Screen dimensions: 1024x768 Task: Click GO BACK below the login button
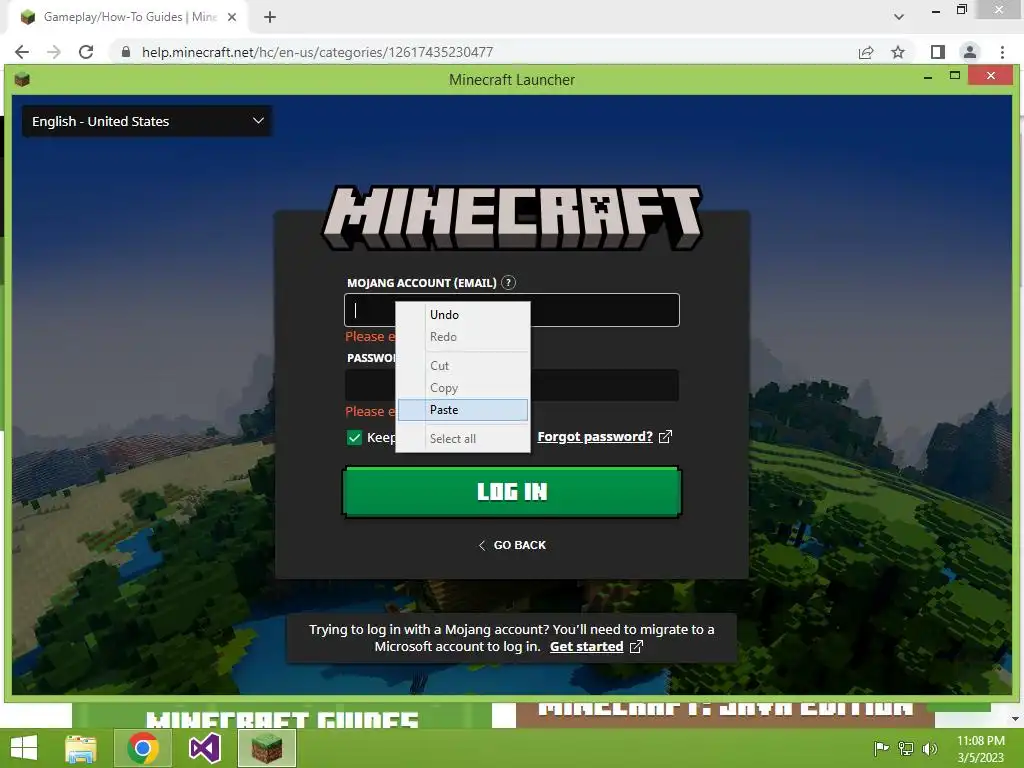pyautogui.click(x=512, y=545)
